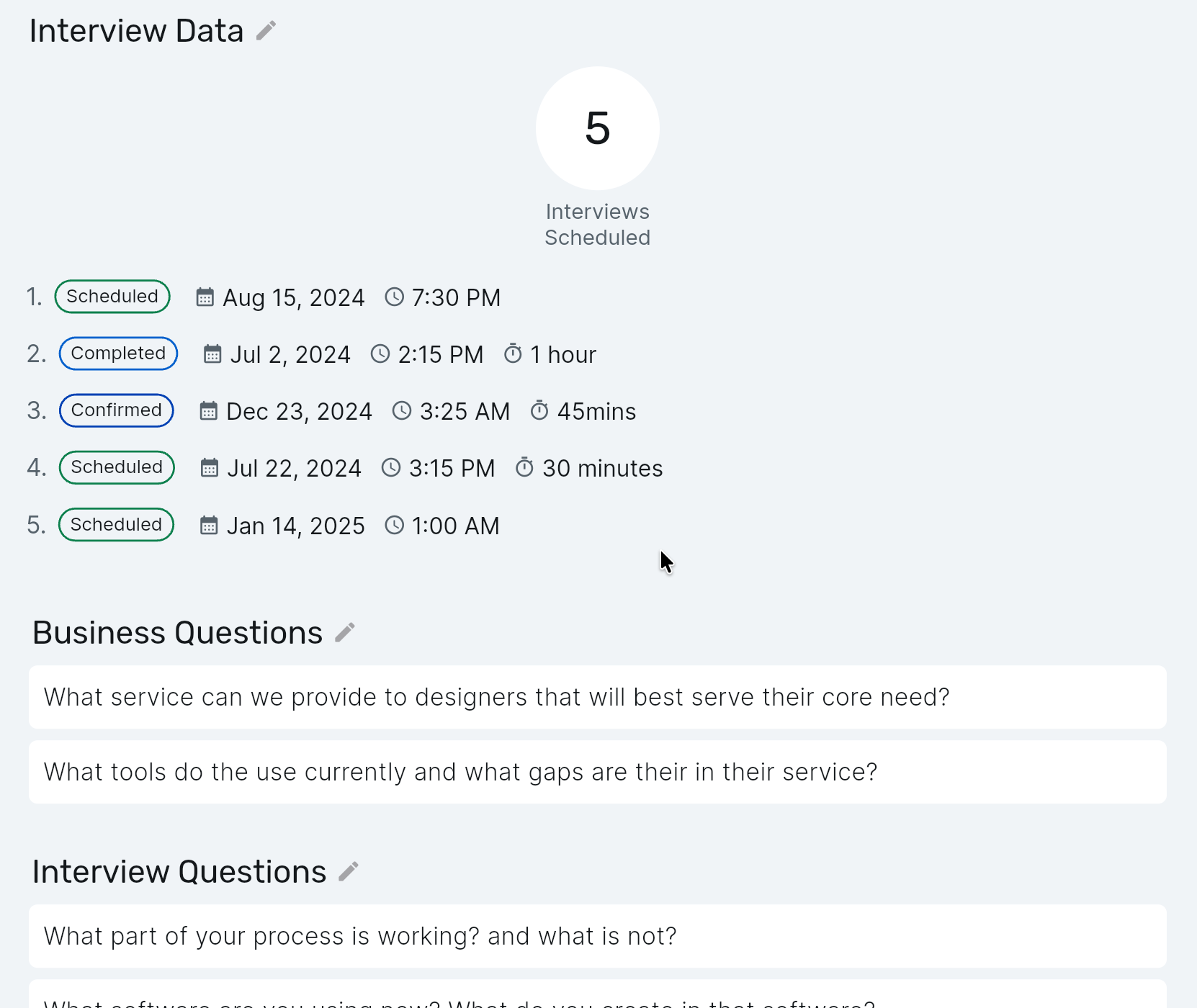Click calendar icon beside Aug 15, 2024
The image size is (1197, 1008).
pyautogui.click(x=205, y=297)
